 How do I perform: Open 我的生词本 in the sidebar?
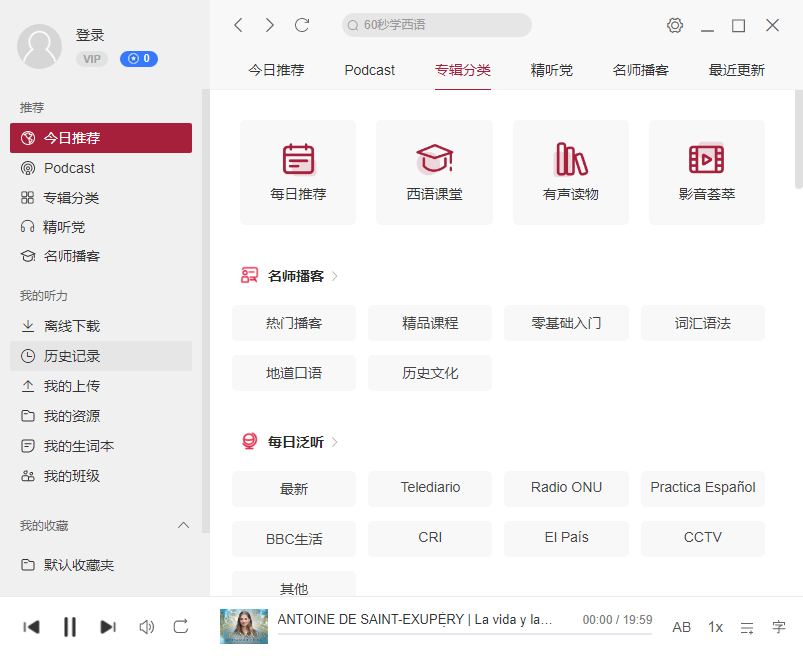101,446
